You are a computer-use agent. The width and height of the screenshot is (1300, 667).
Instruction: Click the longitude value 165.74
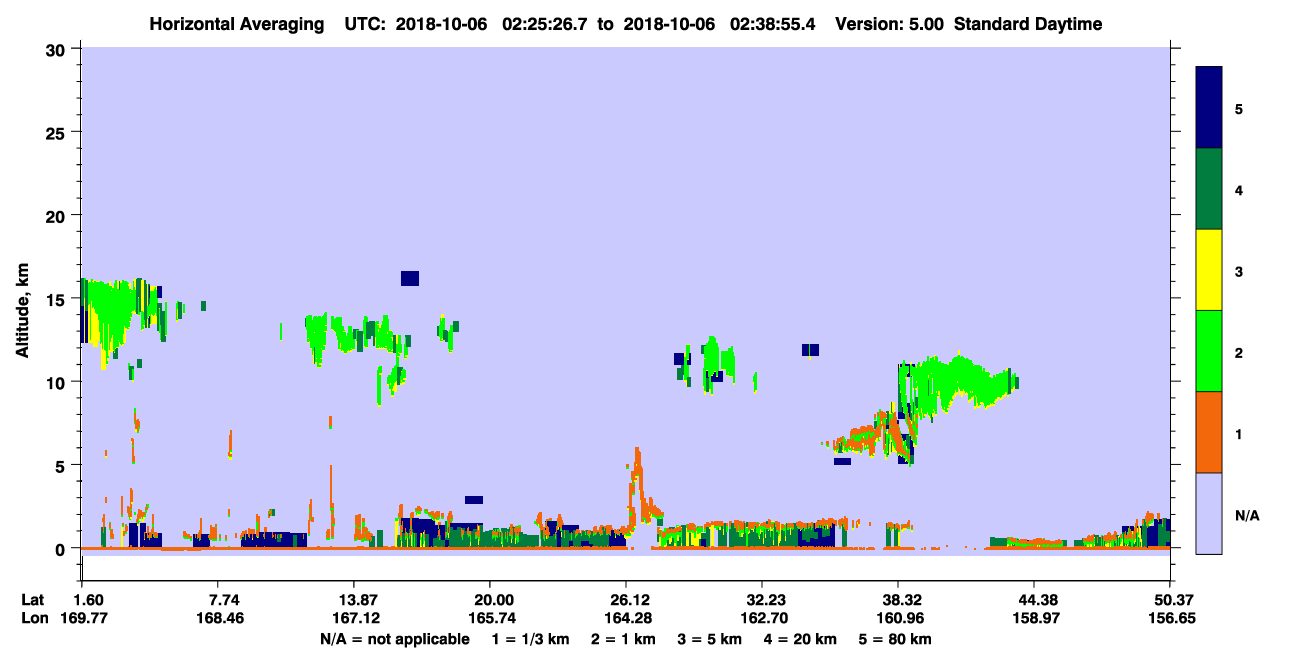coord(492,618)
